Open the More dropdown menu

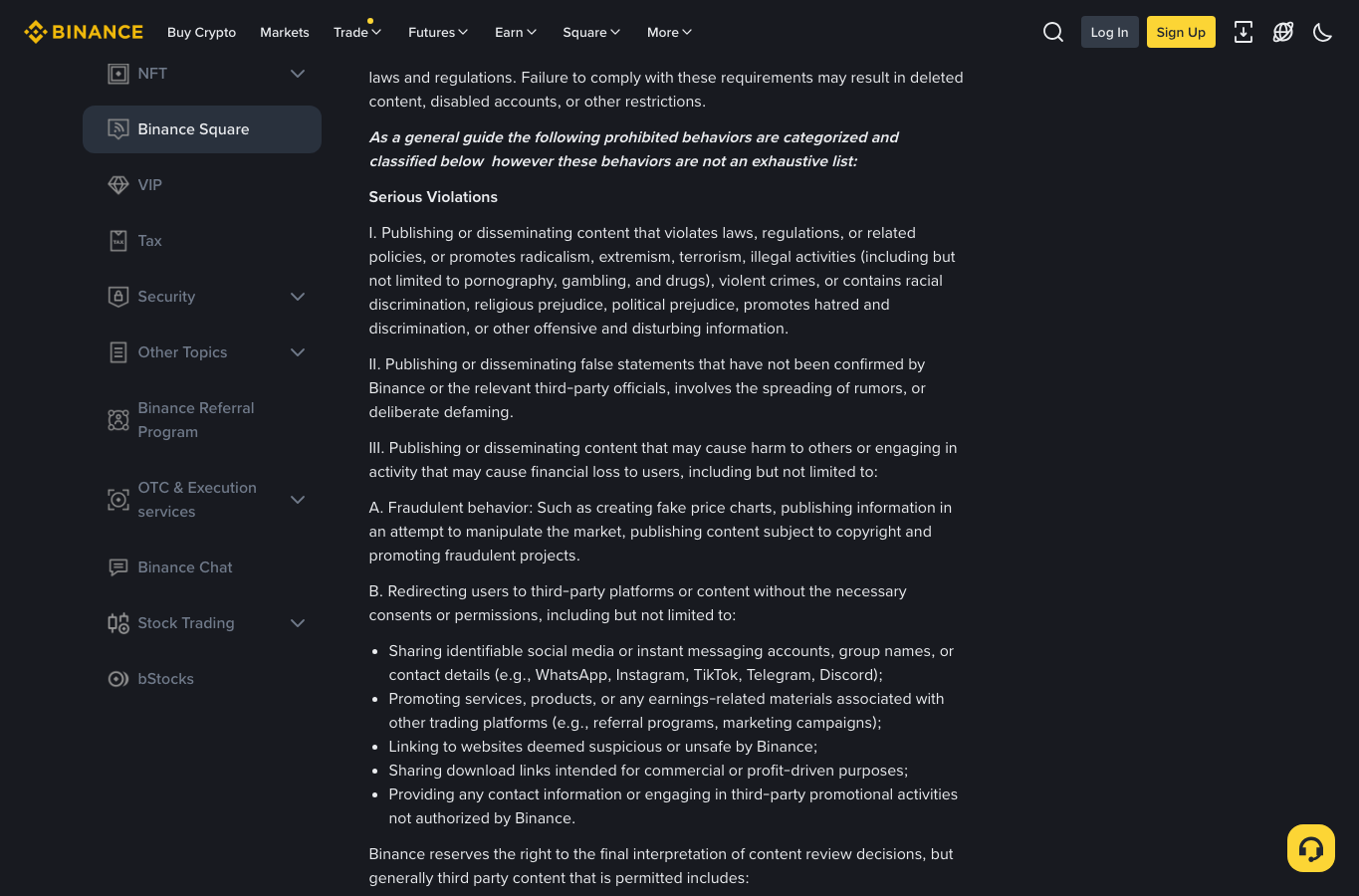[x=669, y=32]
